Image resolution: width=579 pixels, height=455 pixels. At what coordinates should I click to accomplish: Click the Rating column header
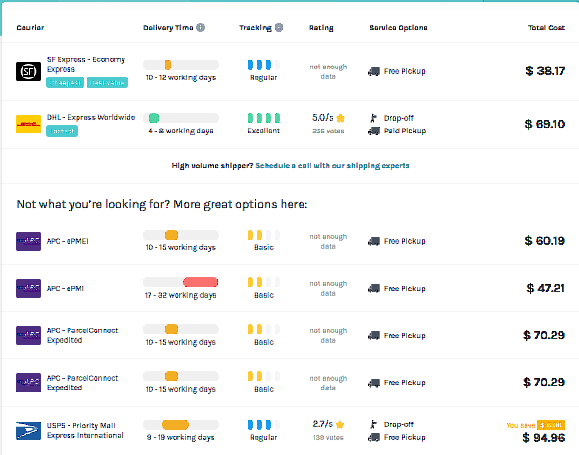(x=321, y=27)
